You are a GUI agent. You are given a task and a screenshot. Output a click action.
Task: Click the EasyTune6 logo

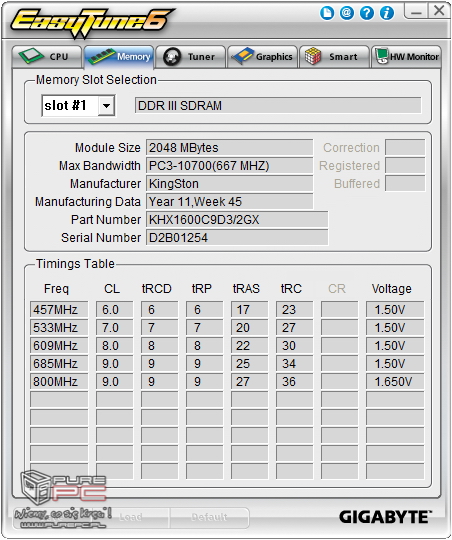tap(92, 22)
